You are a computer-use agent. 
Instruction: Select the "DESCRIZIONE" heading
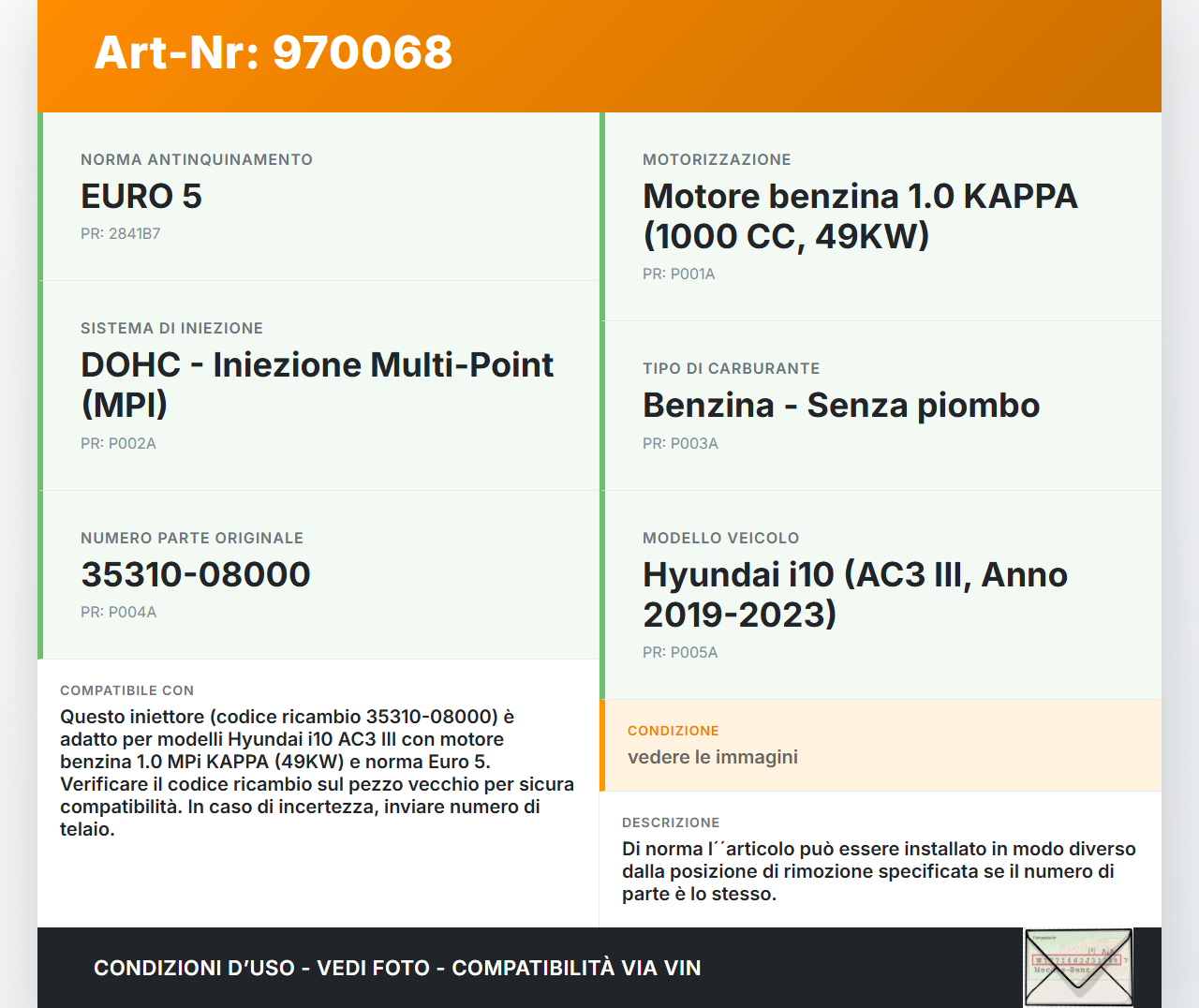point(671,823)
